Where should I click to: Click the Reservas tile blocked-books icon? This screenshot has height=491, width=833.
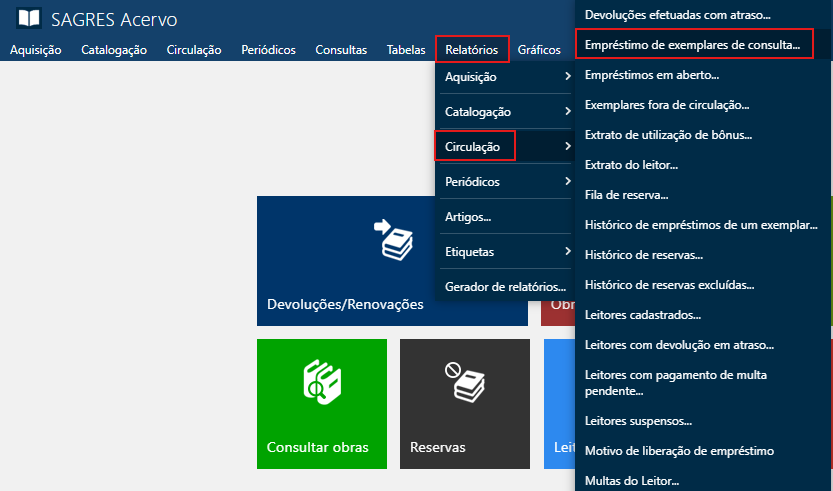pyautogui.click(x=465, y=382)
